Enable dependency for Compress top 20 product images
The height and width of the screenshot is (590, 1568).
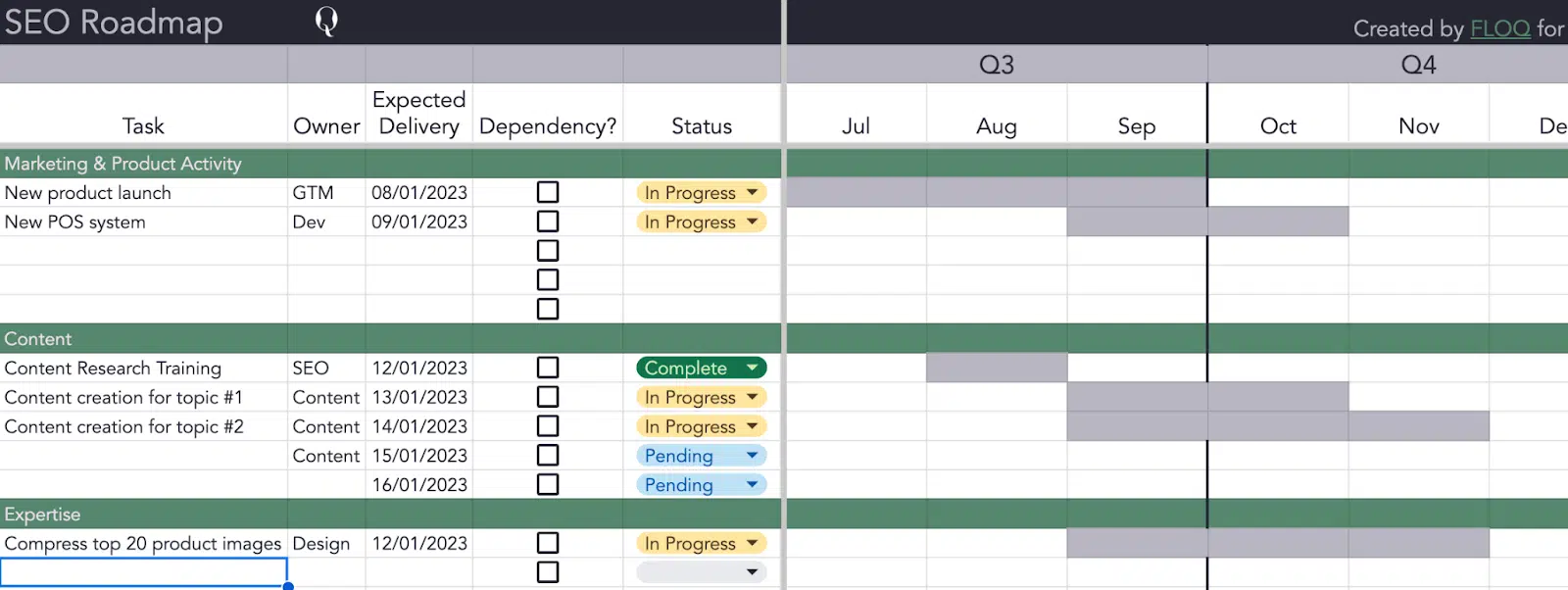(548, 543)
